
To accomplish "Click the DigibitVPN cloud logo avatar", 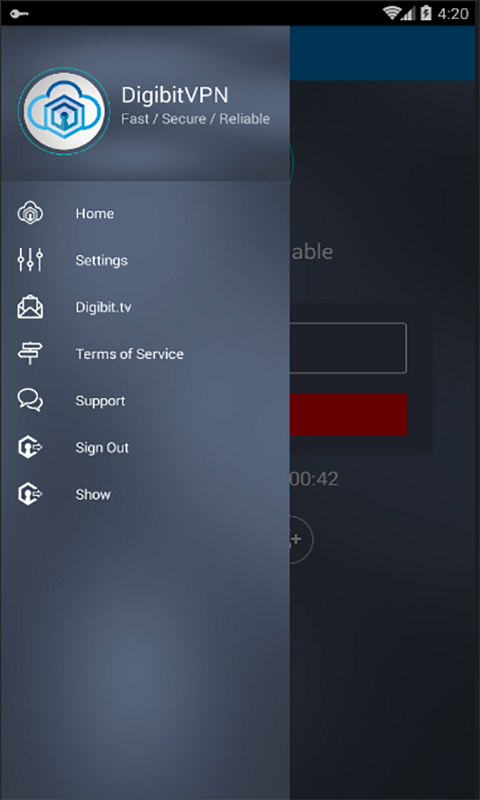I will tap(64, 111).
